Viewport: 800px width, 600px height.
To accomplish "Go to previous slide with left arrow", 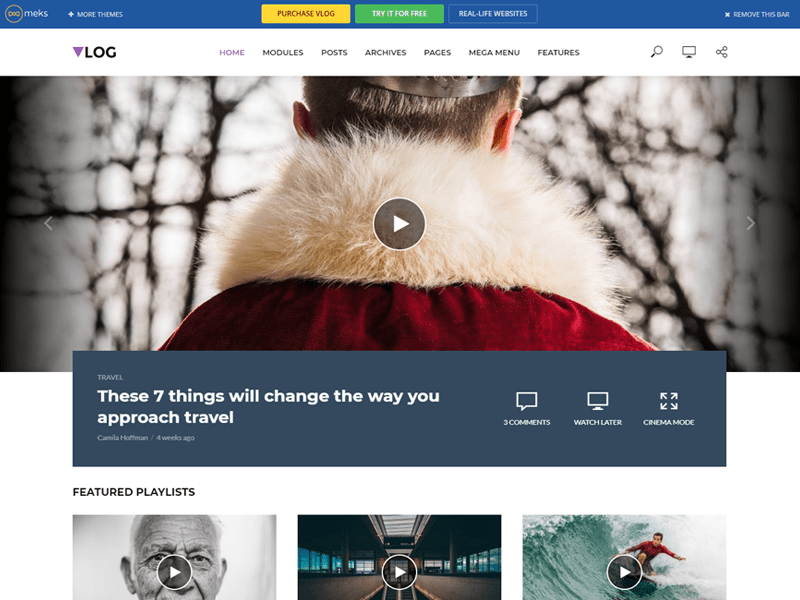I will pyautogui.click(x=48, y=223).
